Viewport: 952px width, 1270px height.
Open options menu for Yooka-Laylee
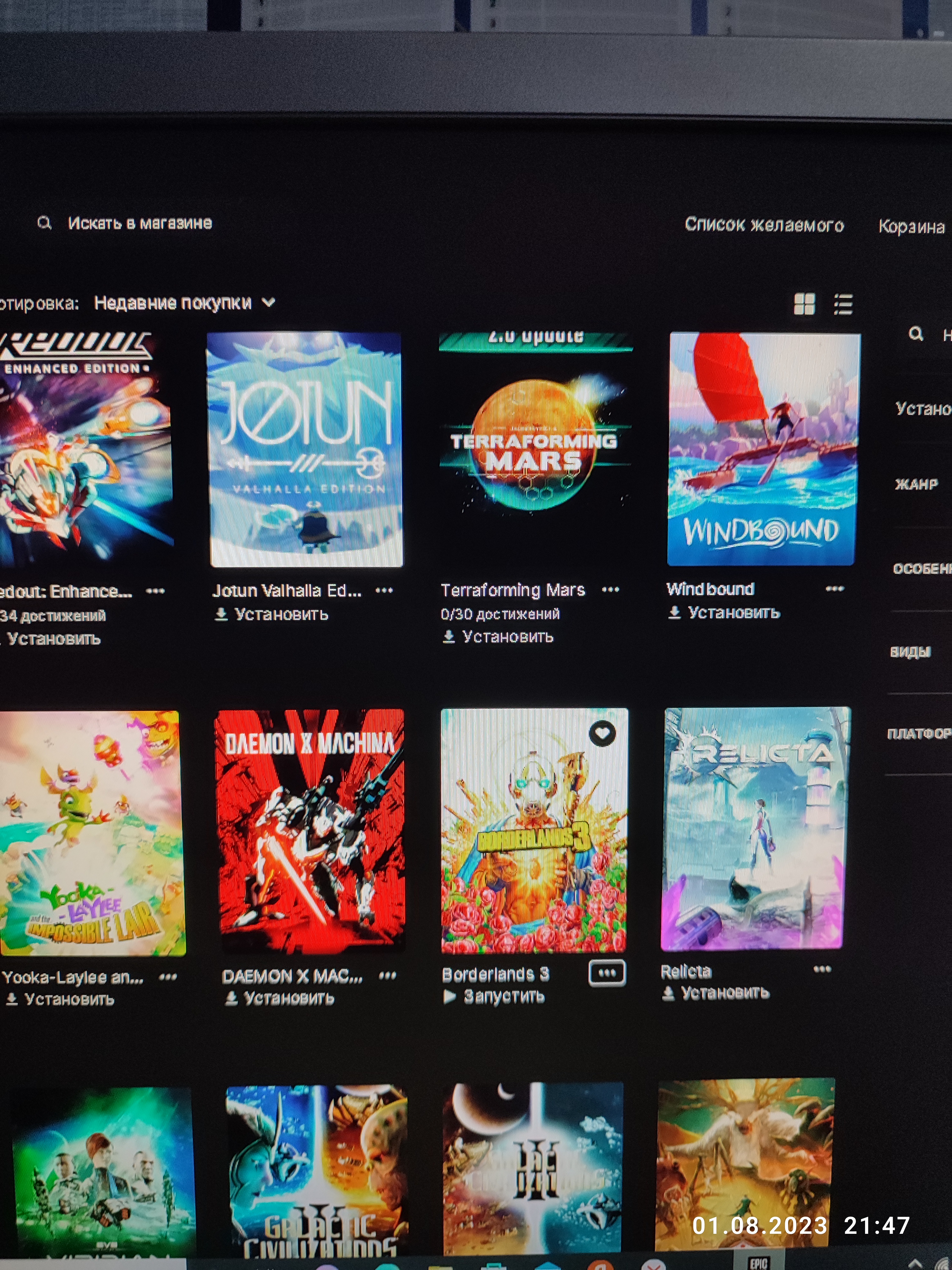[168, 977]
